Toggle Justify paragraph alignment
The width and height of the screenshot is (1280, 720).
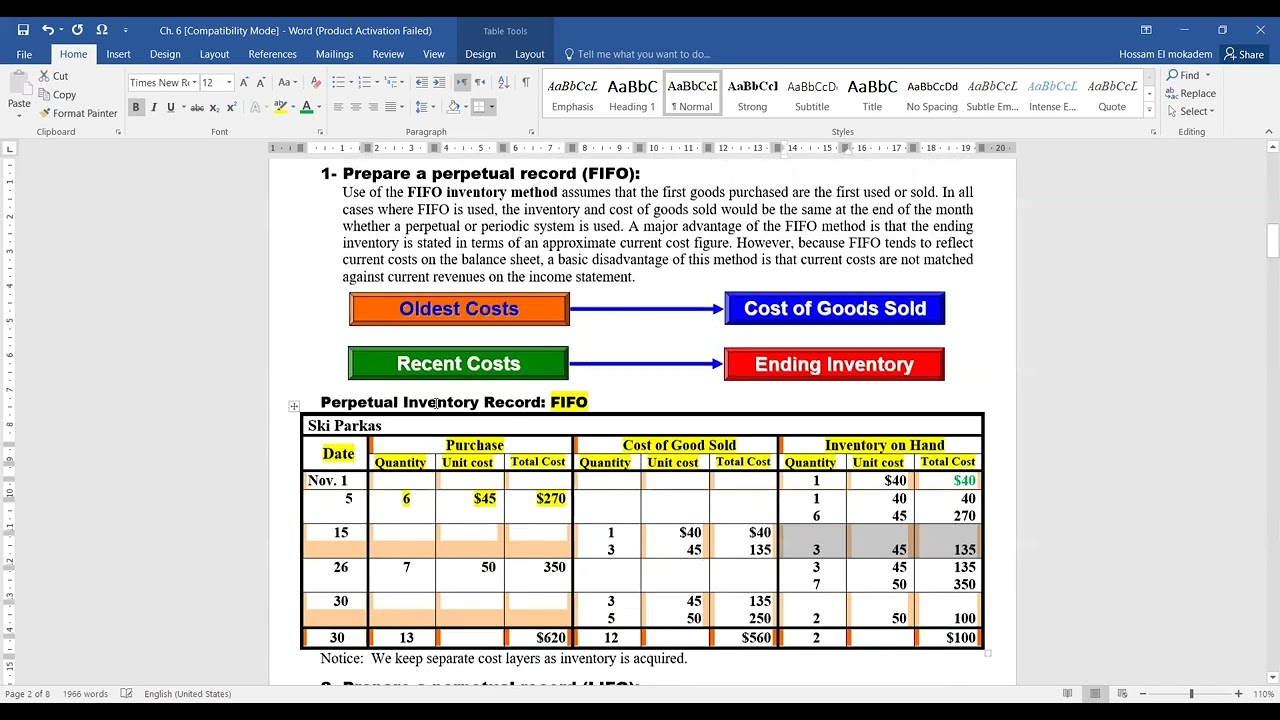pyautogui.click(x=390, y=107)
